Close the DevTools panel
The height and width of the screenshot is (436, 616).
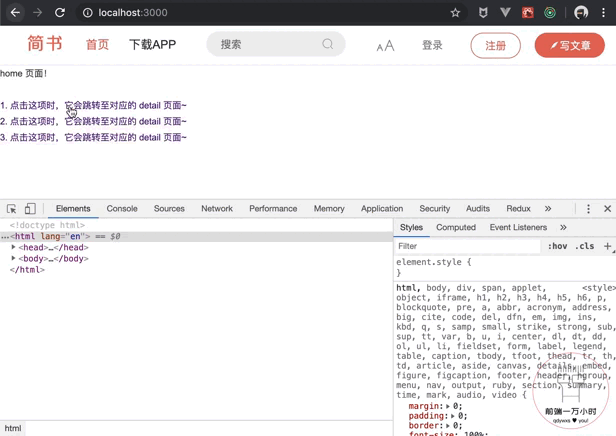tap(607, 209)
